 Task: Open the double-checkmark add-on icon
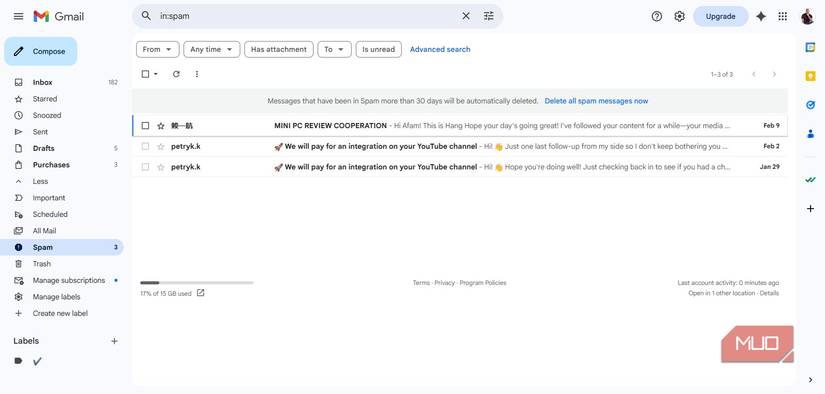(x=810, y=180)
